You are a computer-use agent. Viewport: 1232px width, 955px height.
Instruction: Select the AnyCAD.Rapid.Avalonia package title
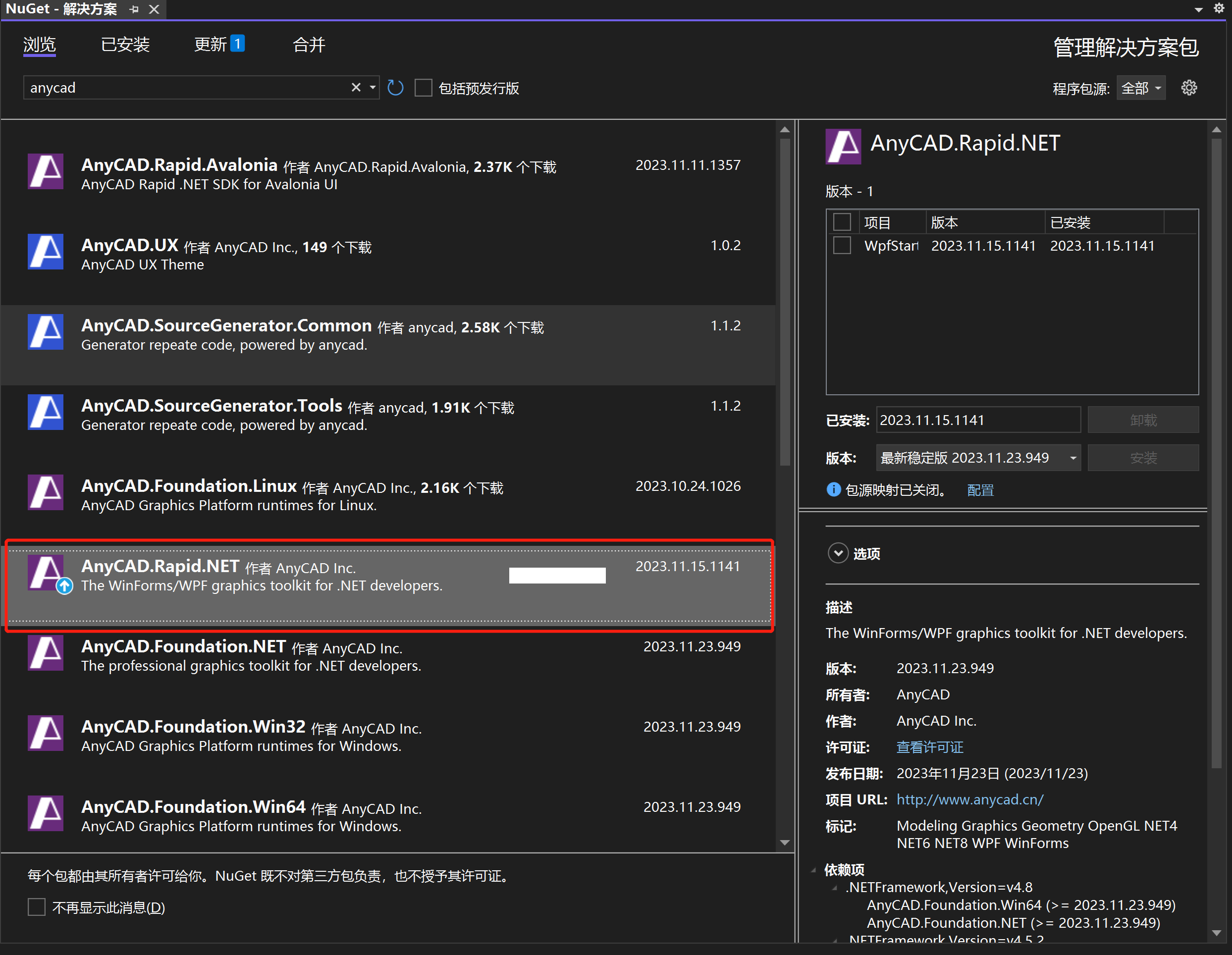tap(179, 165)
